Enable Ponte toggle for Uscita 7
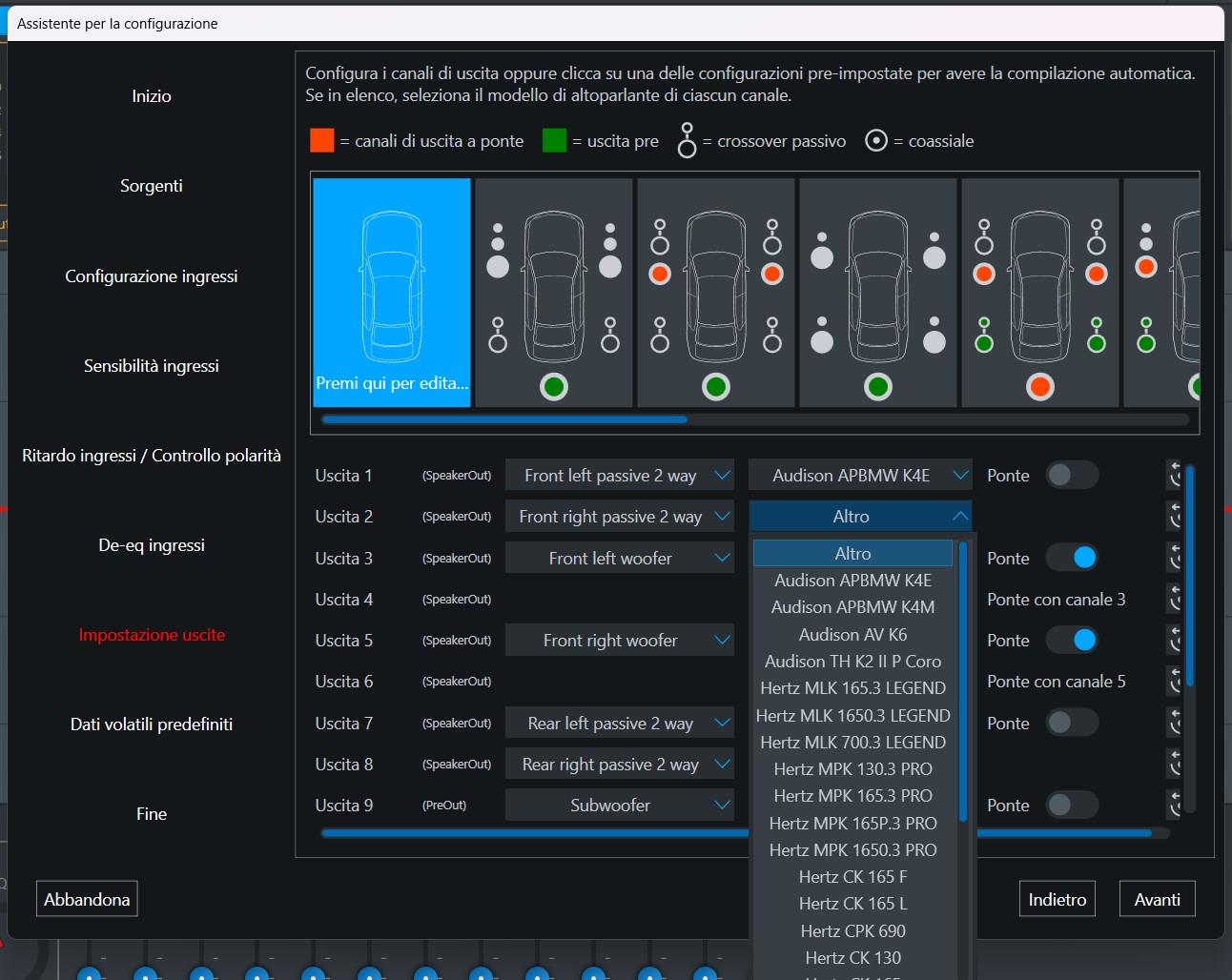The image size is (1232, 980). [1072, 723]
